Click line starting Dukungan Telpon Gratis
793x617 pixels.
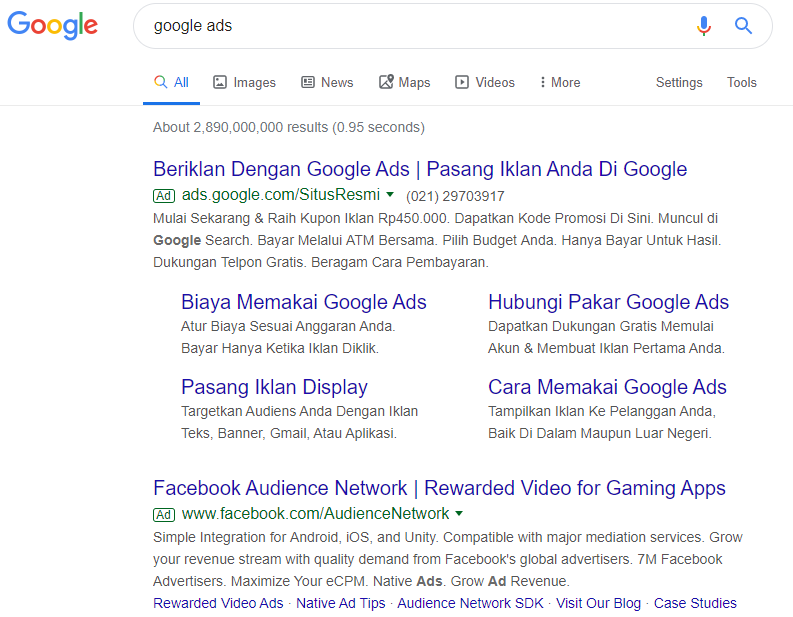321,262
